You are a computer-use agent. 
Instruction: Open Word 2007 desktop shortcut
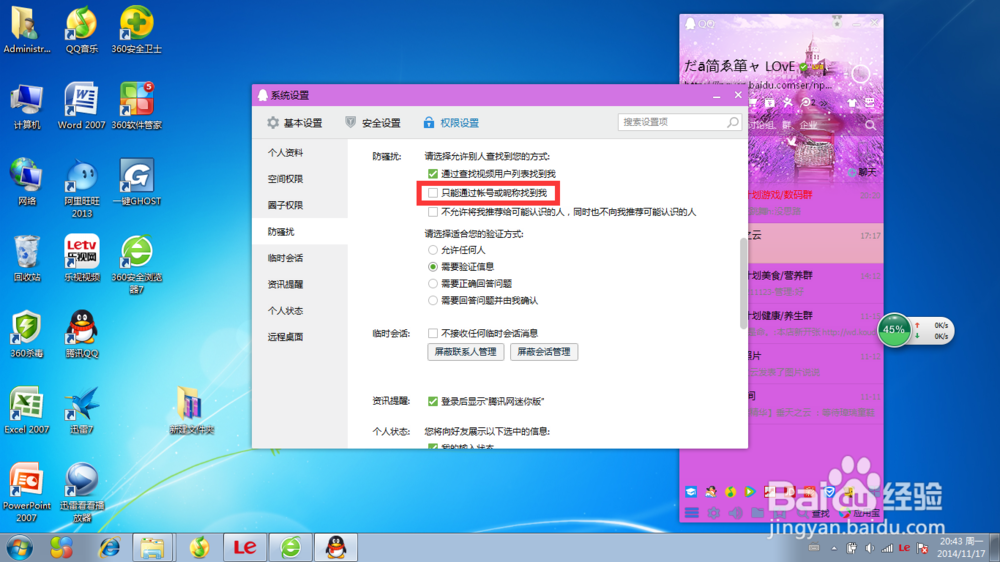pyautogui.click(x=82, y=106)
